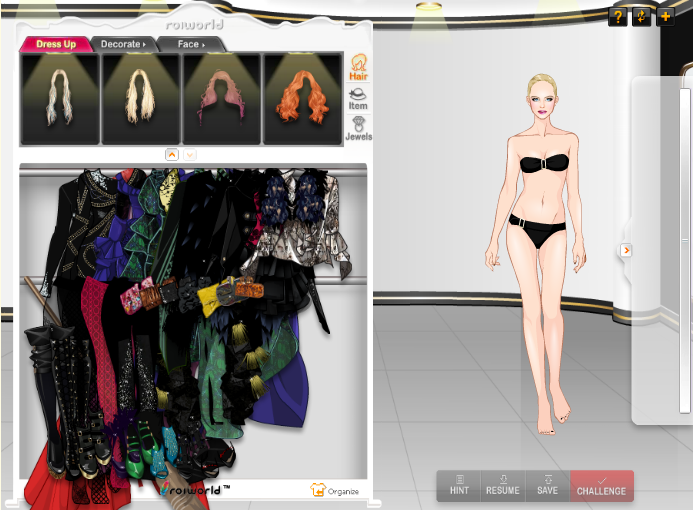Open the Hair category
This screenshot has width=693, height=510.
[358, 67]
